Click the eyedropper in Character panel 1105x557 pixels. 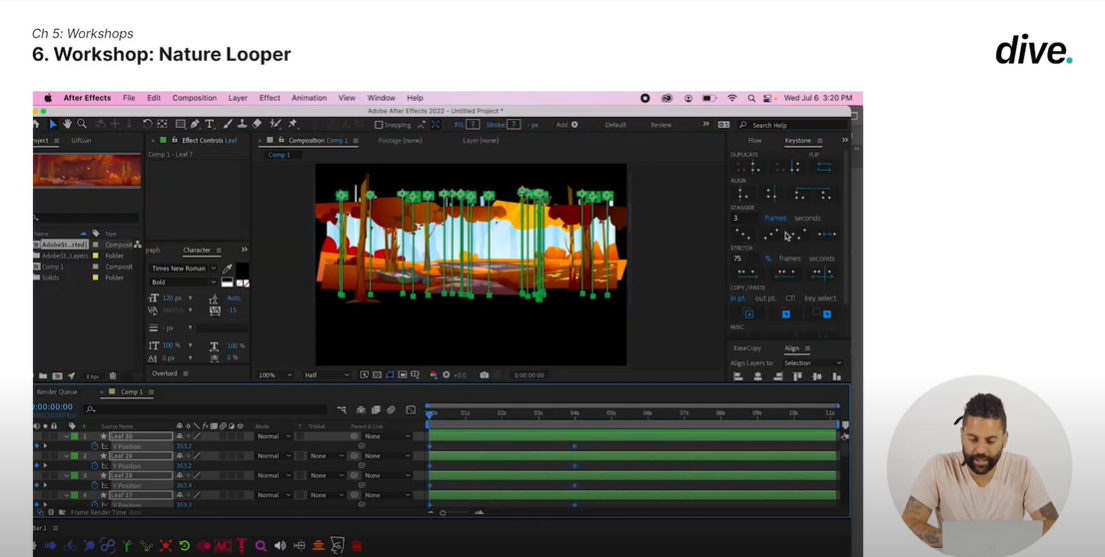pos(228,269)
